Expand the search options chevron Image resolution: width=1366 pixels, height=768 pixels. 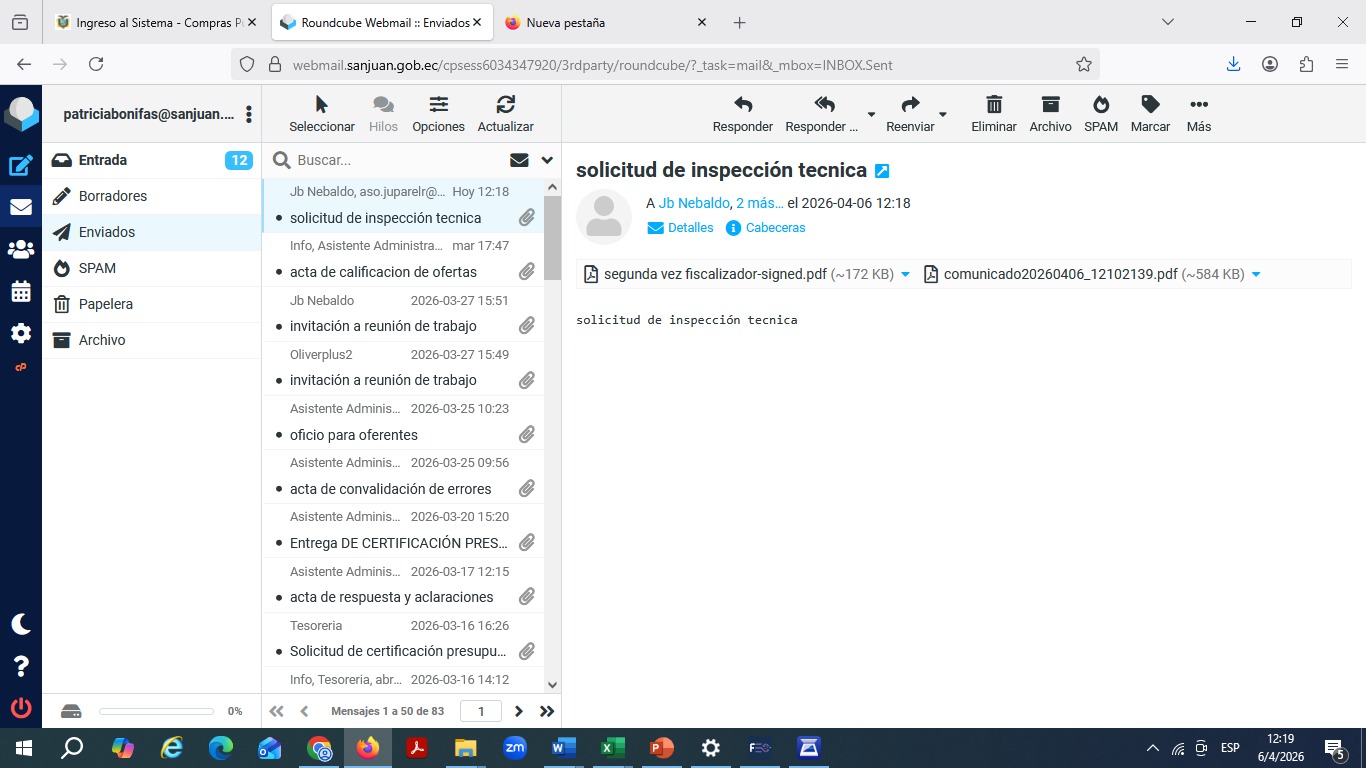click(547, 160)
